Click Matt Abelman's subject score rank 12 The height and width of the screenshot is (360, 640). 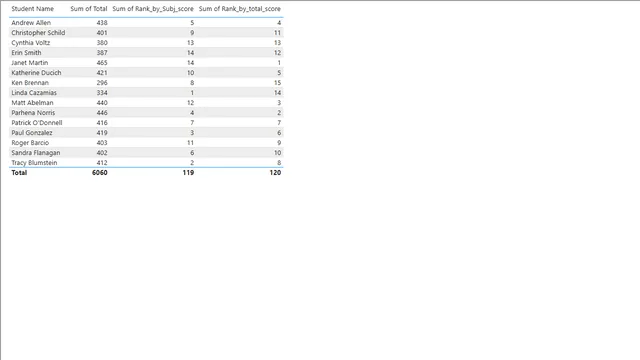pyautogui.click(x=190, y=103)
